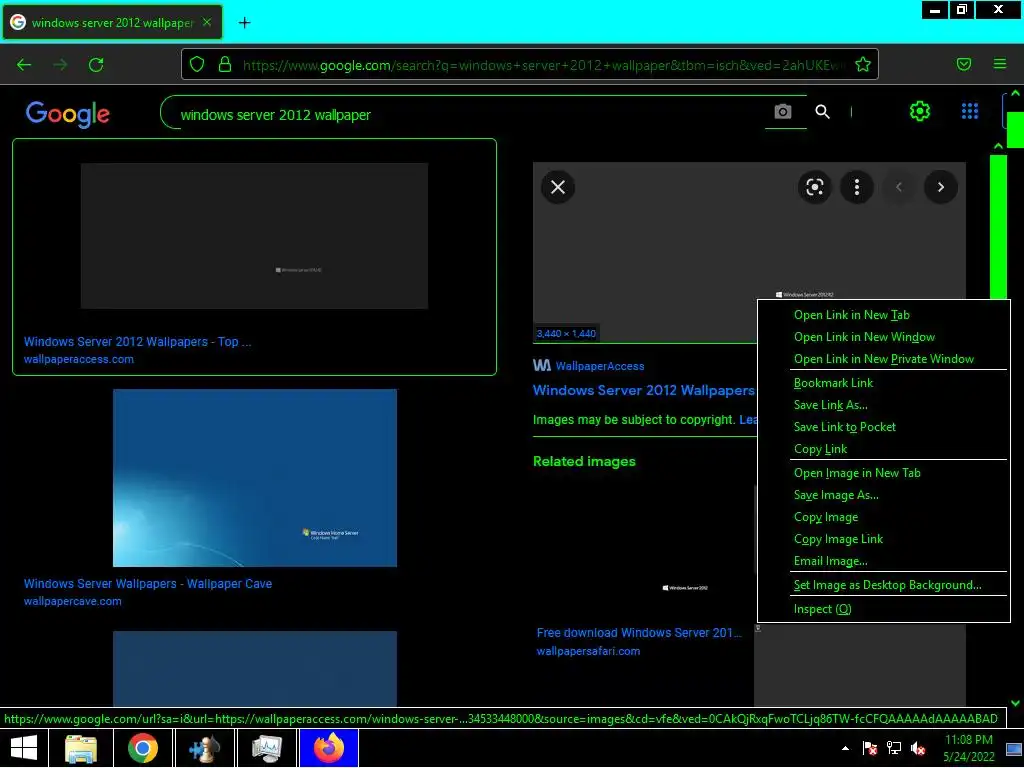Click the magnifier search button
This screenshot has width=1024, height=768.
coord(823,112)
